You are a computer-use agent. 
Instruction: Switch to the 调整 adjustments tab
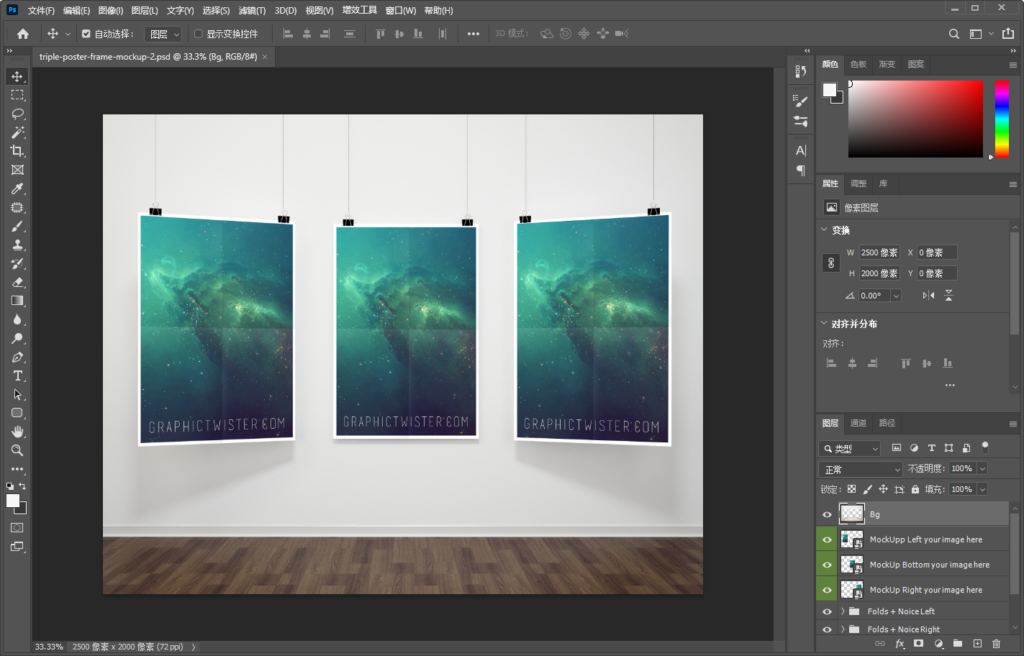858,184
